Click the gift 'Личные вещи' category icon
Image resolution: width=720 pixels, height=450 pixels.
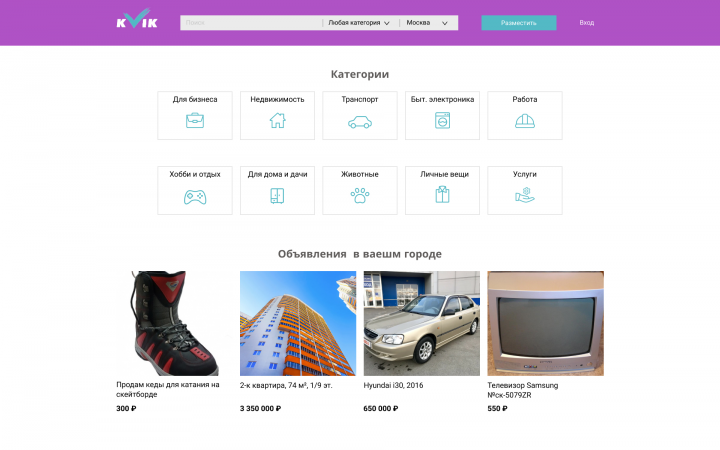tap(442, 196)
